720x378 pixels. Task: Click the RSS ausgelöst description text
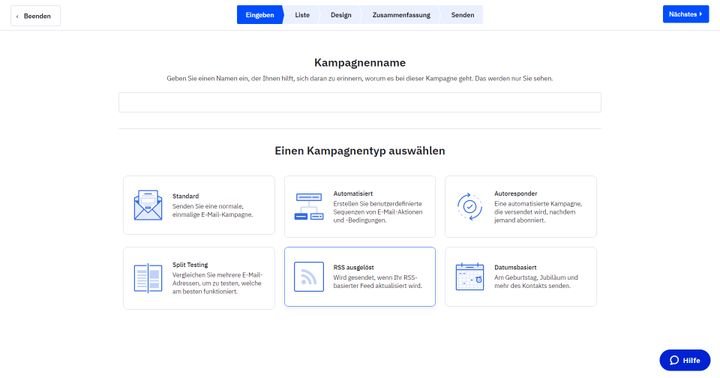[377, 282]
